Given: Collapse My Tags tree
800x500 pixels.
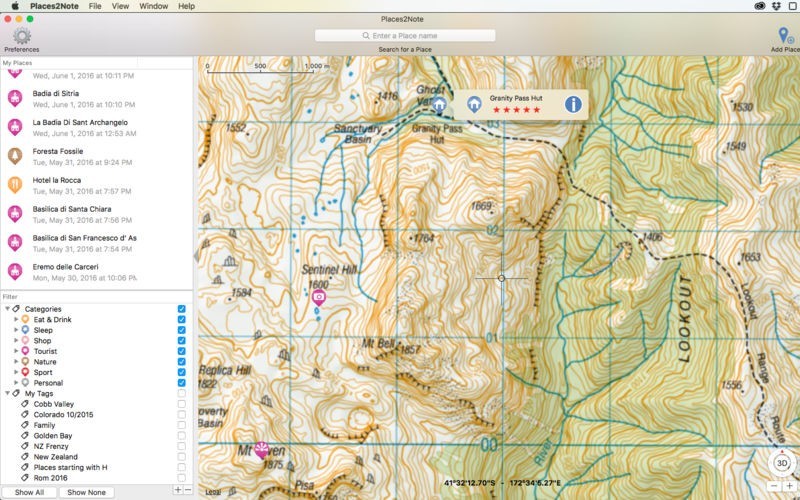Looking at the screenshot, I should coord(7,393).
